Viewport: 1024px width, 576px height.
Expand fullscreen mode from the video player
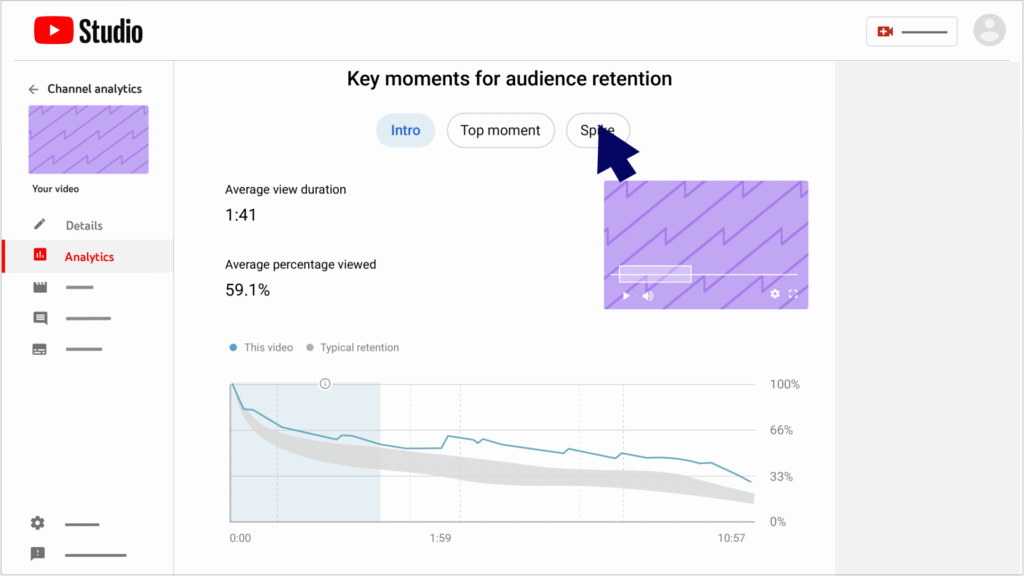793,294
